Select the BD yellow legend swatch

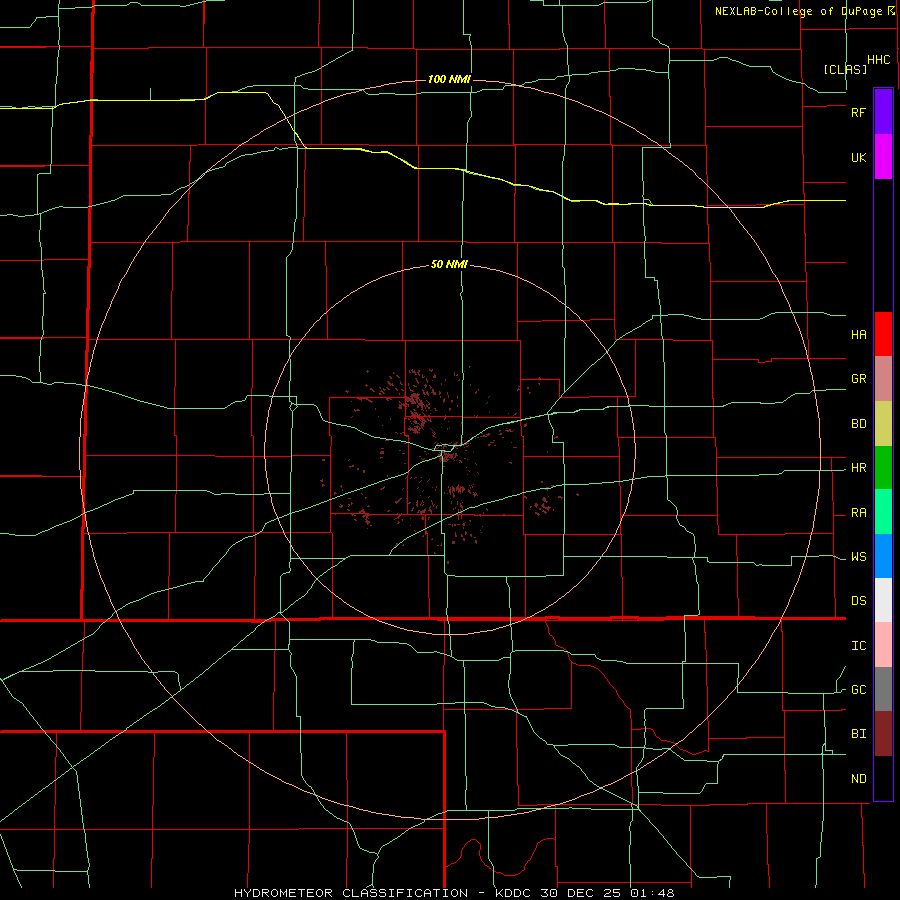(x=883, y=424)
